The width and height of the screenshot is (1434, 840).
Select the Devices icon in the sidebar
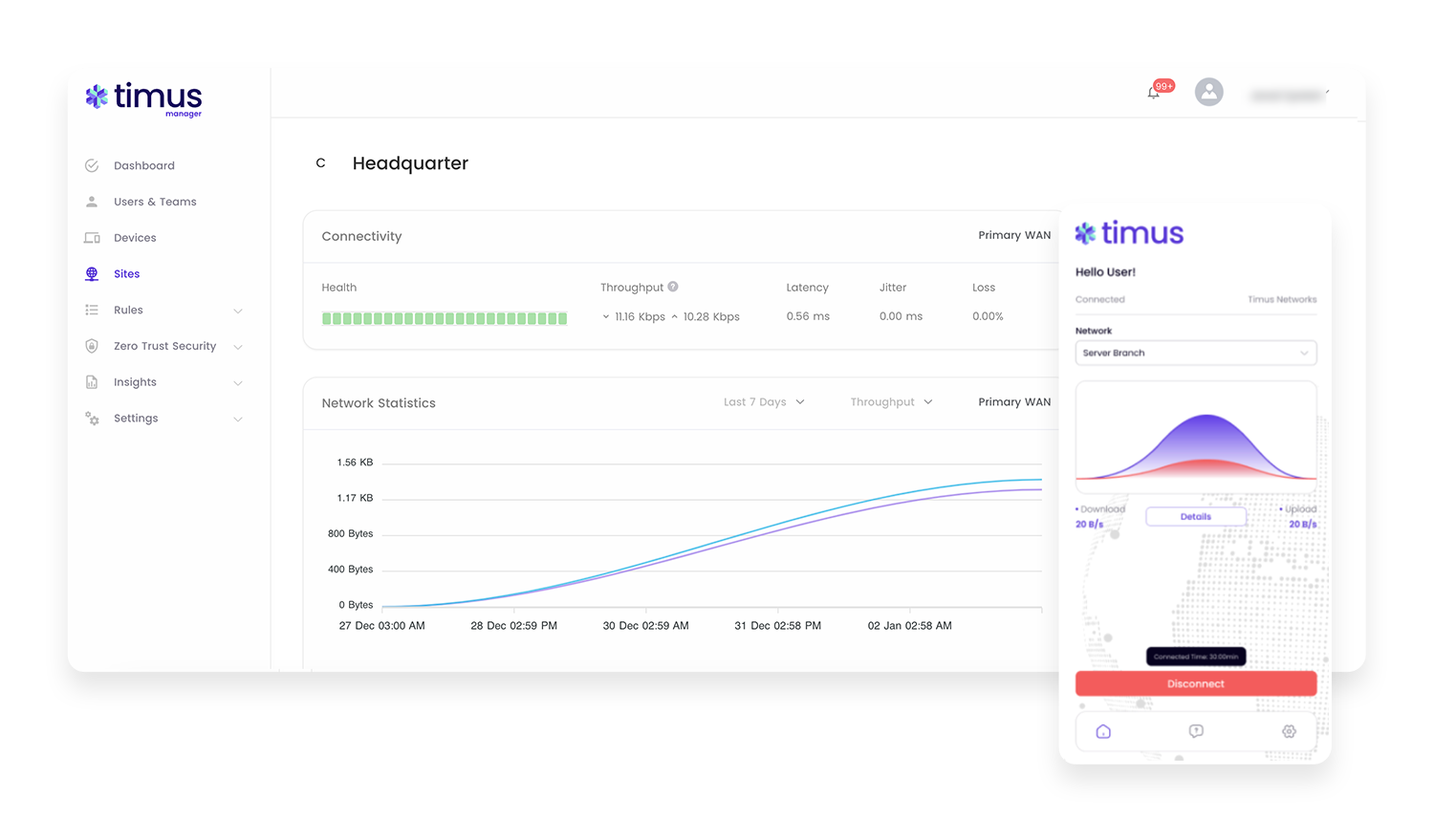coord(91,237)
